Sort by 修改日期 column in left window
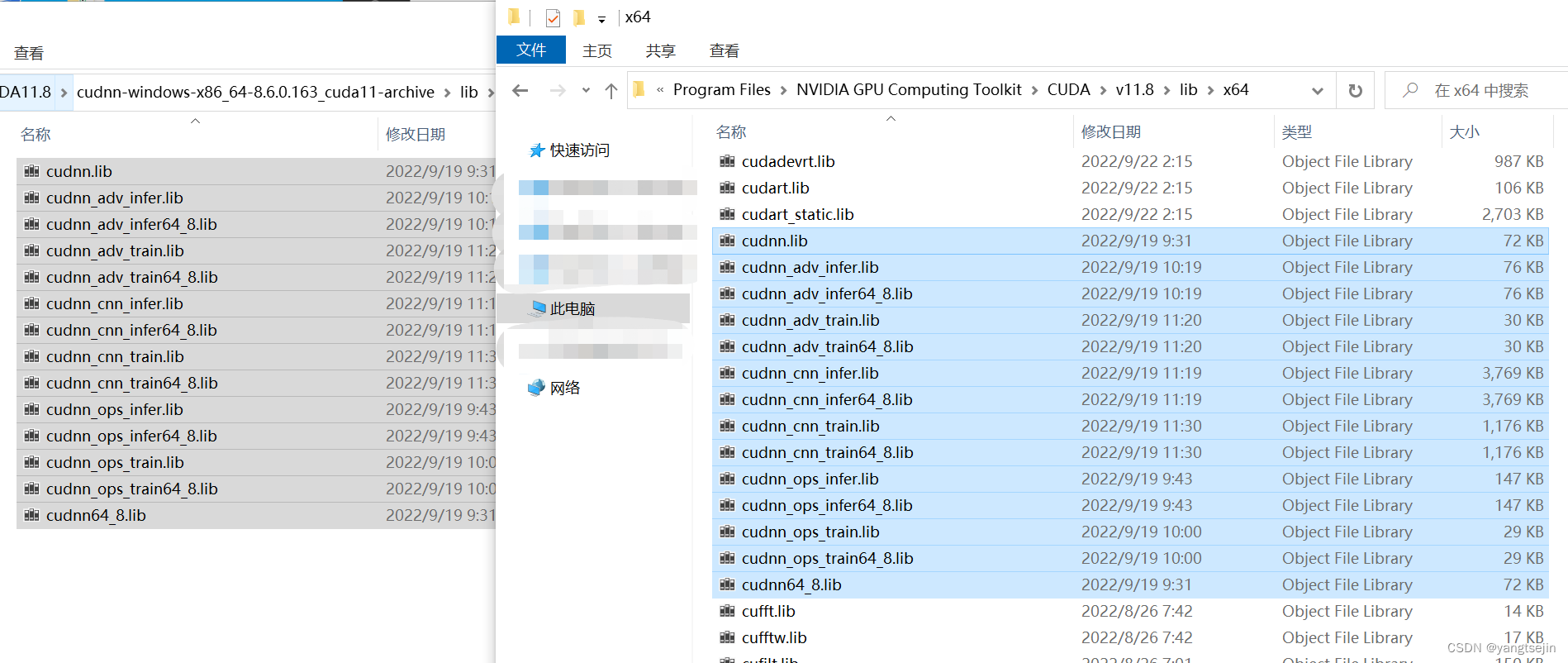Screen dimensions: 1568x663 coord(415,134)
